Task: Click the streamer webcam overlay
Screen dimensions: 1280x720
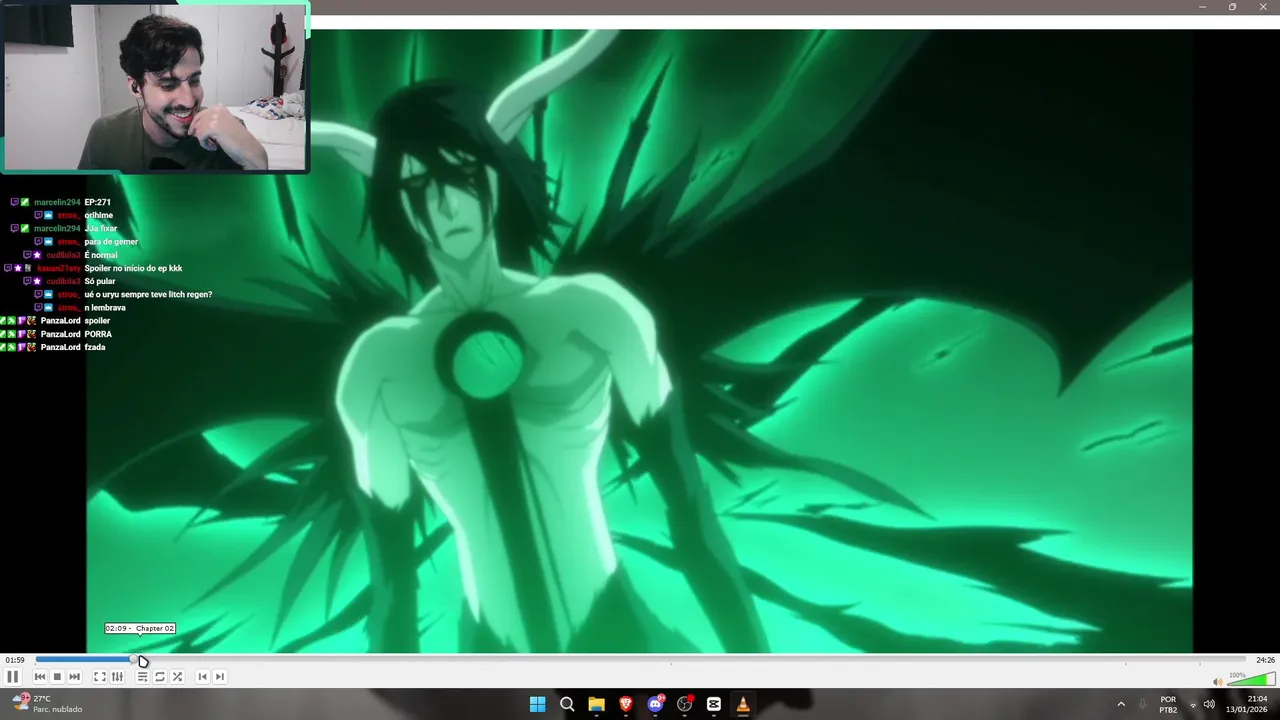Action: pos(155,87)
